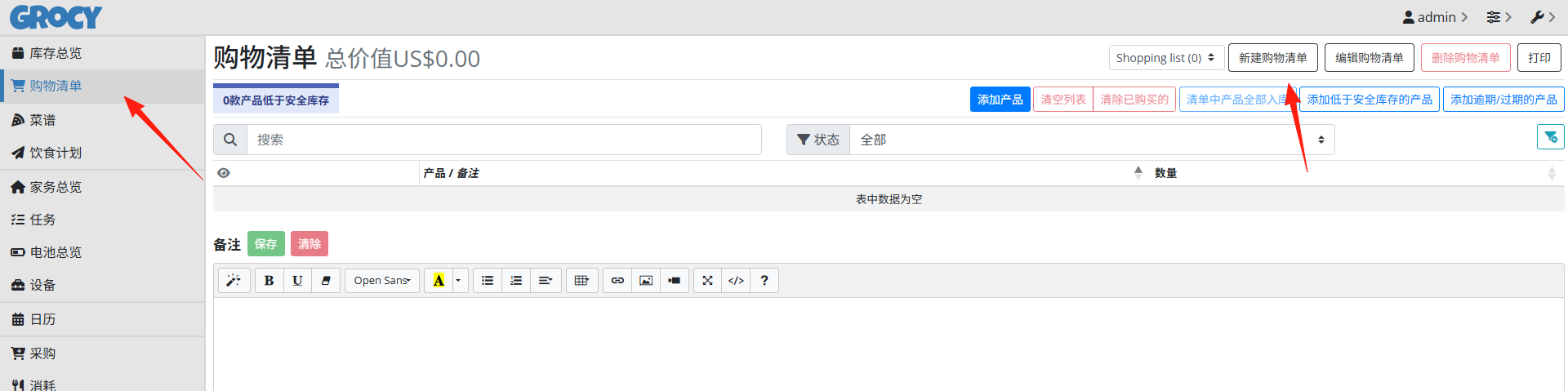Click the clear filter icon at right
This screenshot has height=391, width=1568.
(x=1550, y=137)
